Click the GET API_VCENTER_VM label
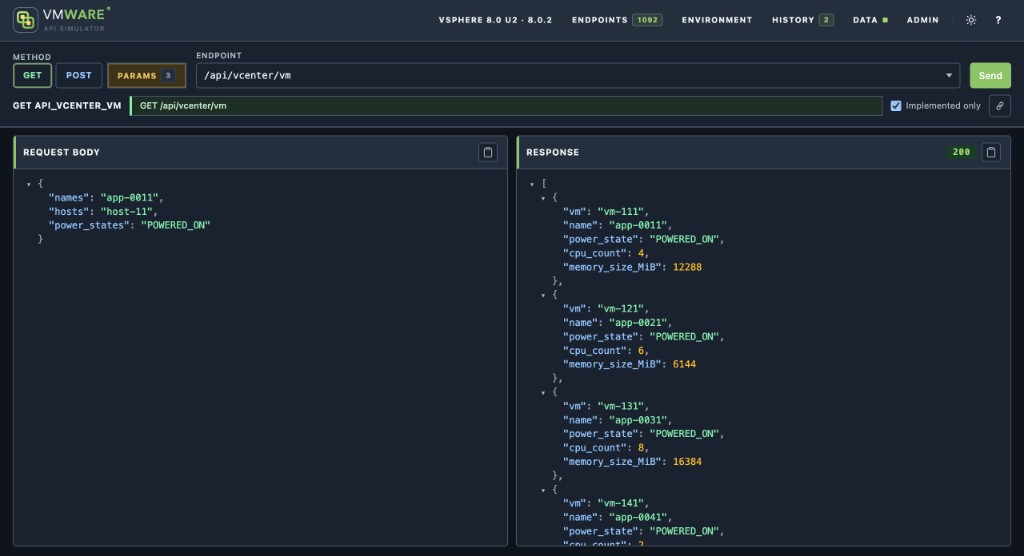The image size is (1024, 556). point(67,106)
